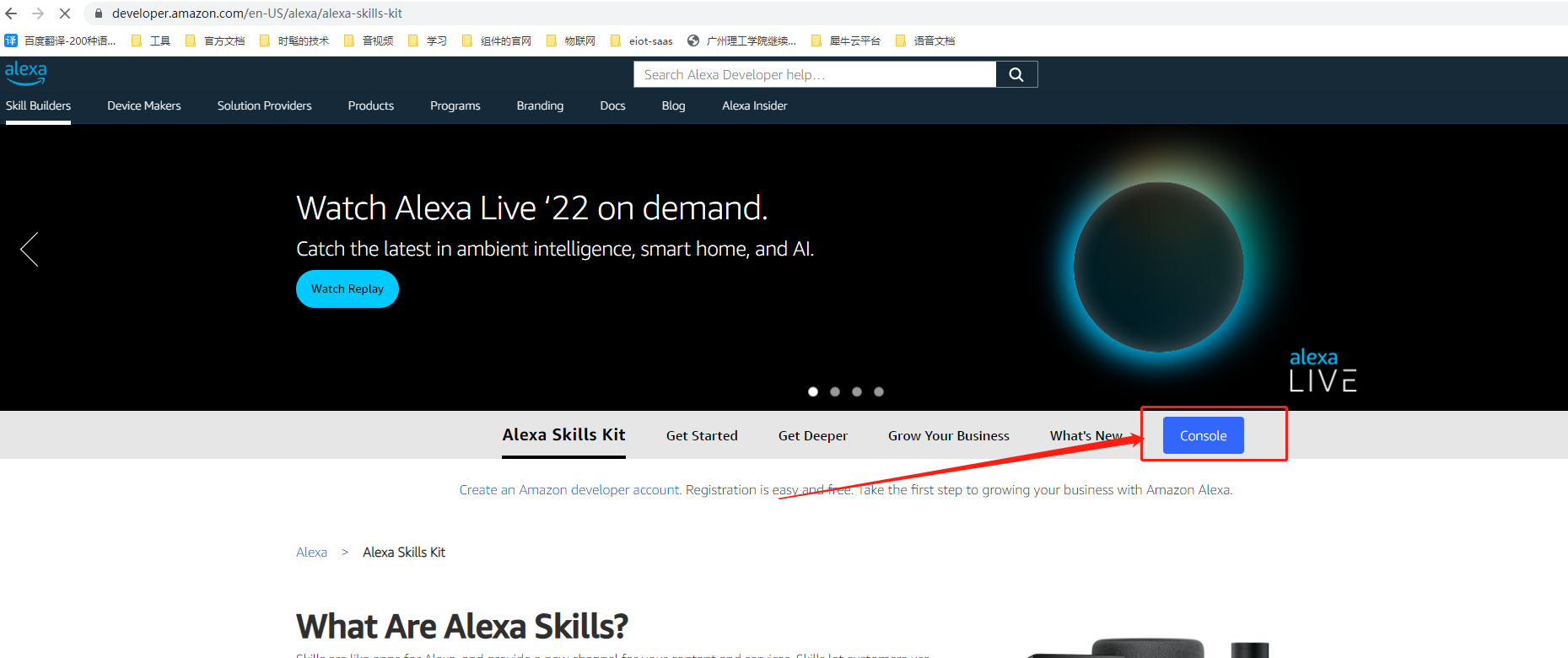The image size is (1568, 658).
Task: Click the address bar URL
Action: click(x=256, y=13)
